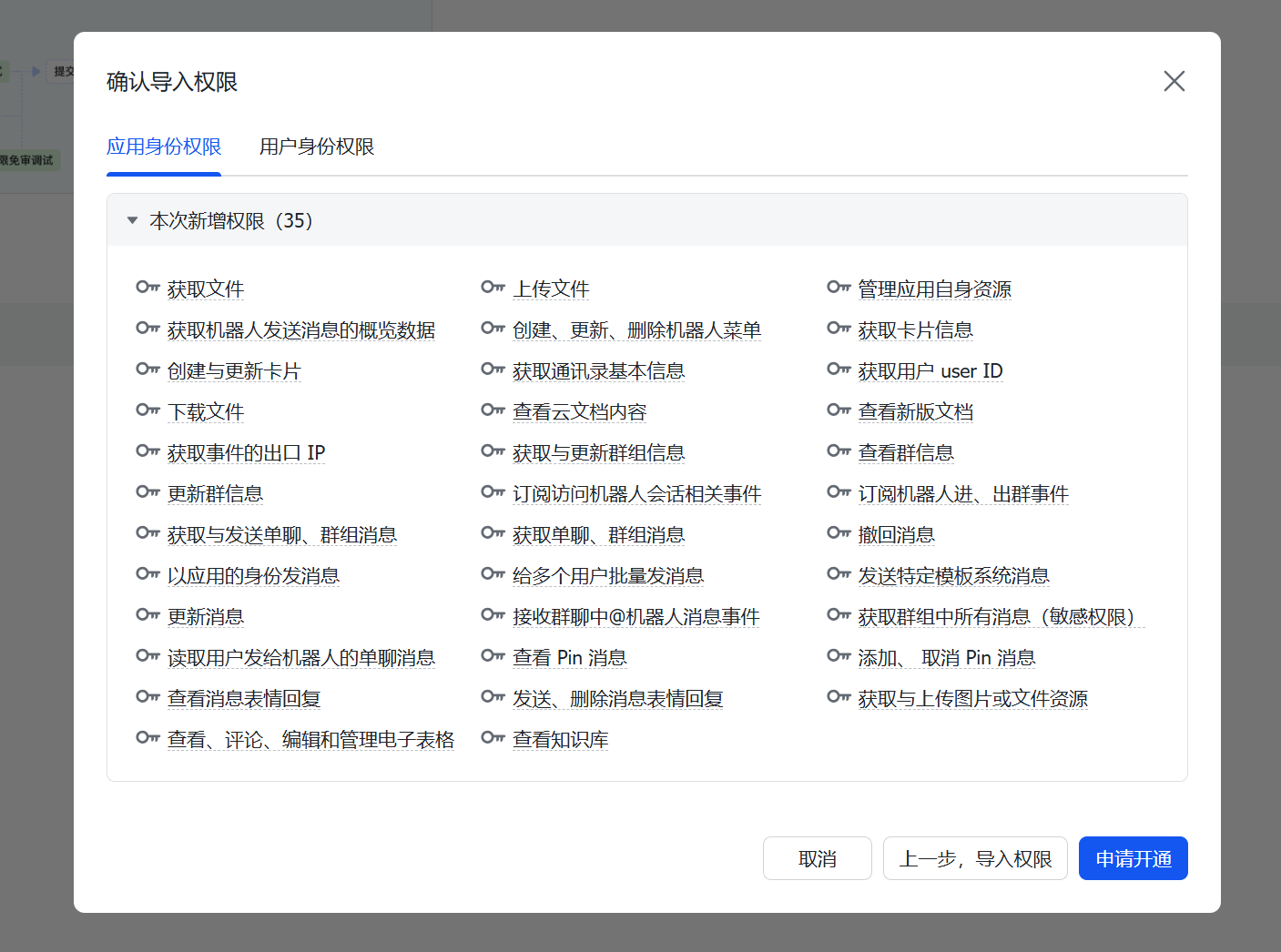
Task: Click the 获取用户 user ID permission link
Action: pyautogui.click(x=930, y=371)
